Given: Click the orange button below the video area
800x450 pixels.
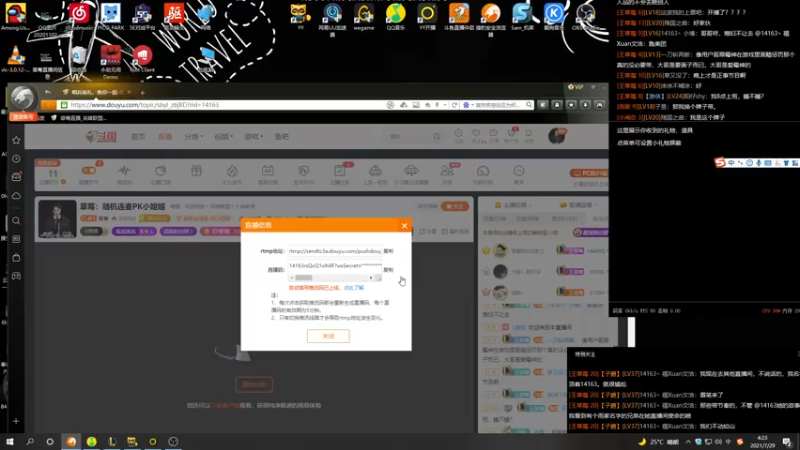Looking at the screenshot, I should (254, 385).
